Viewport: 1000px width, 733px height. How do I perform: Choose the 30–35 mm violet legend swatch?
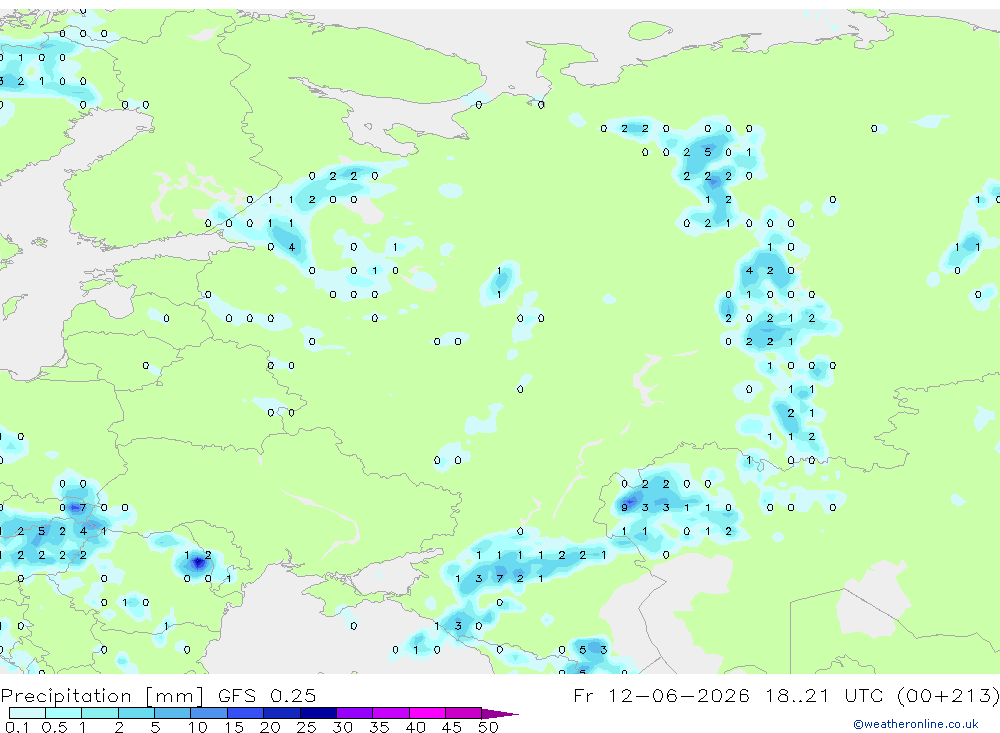coord(354,713)
